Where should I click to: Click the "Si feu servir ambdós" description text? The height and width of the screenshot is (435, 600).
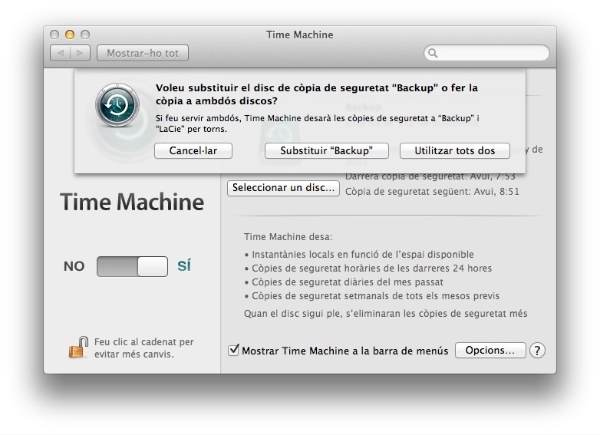318,124
